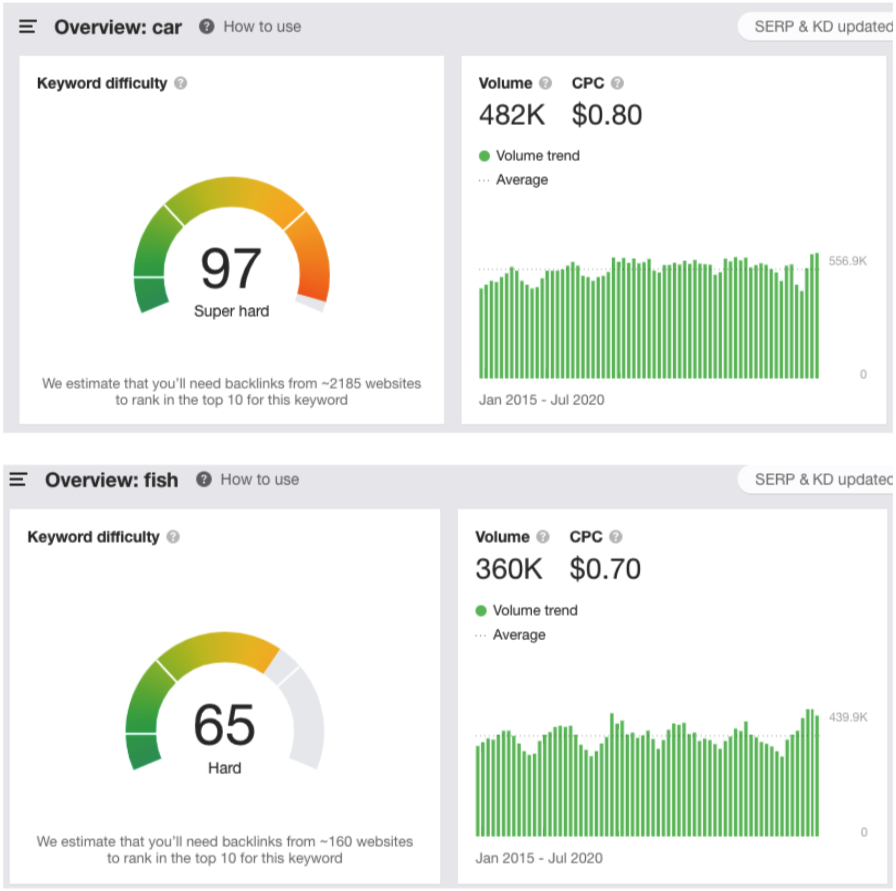Toggle Volume trend legend in car chart
Screen dimensions: 896x891
click(x=529, y=155)
